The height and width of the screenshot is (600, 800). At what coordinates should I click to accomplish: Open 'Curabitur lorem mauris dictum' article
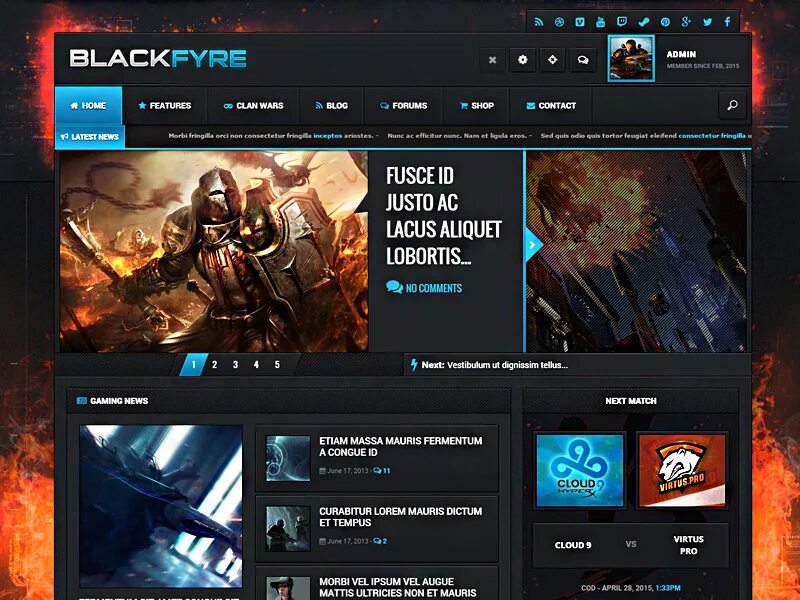pyautogui.click(x=401, y=517)
